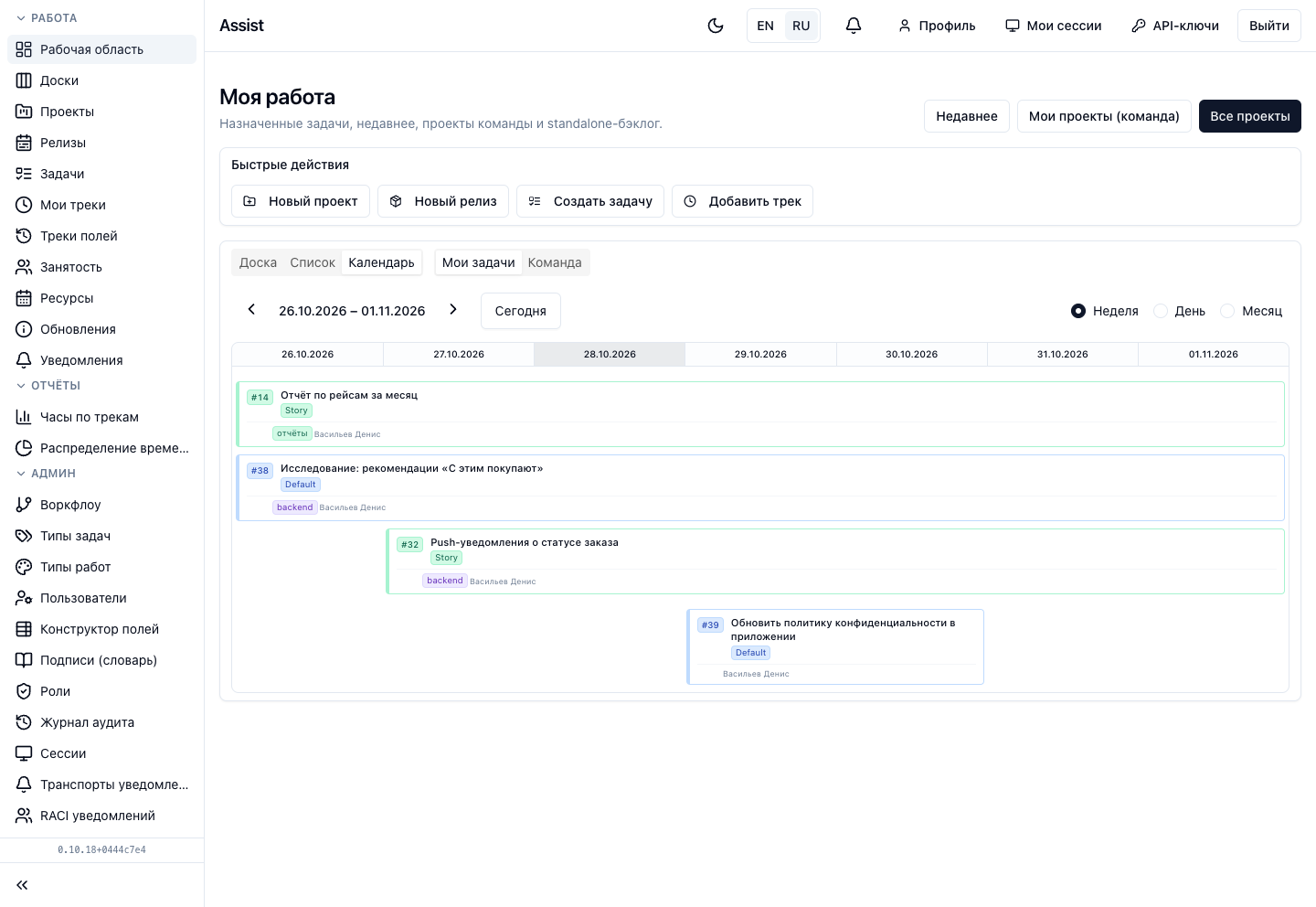Screen dimensions: 1316x907
Task: Go to next week arrow
Action: click(453, 310)
